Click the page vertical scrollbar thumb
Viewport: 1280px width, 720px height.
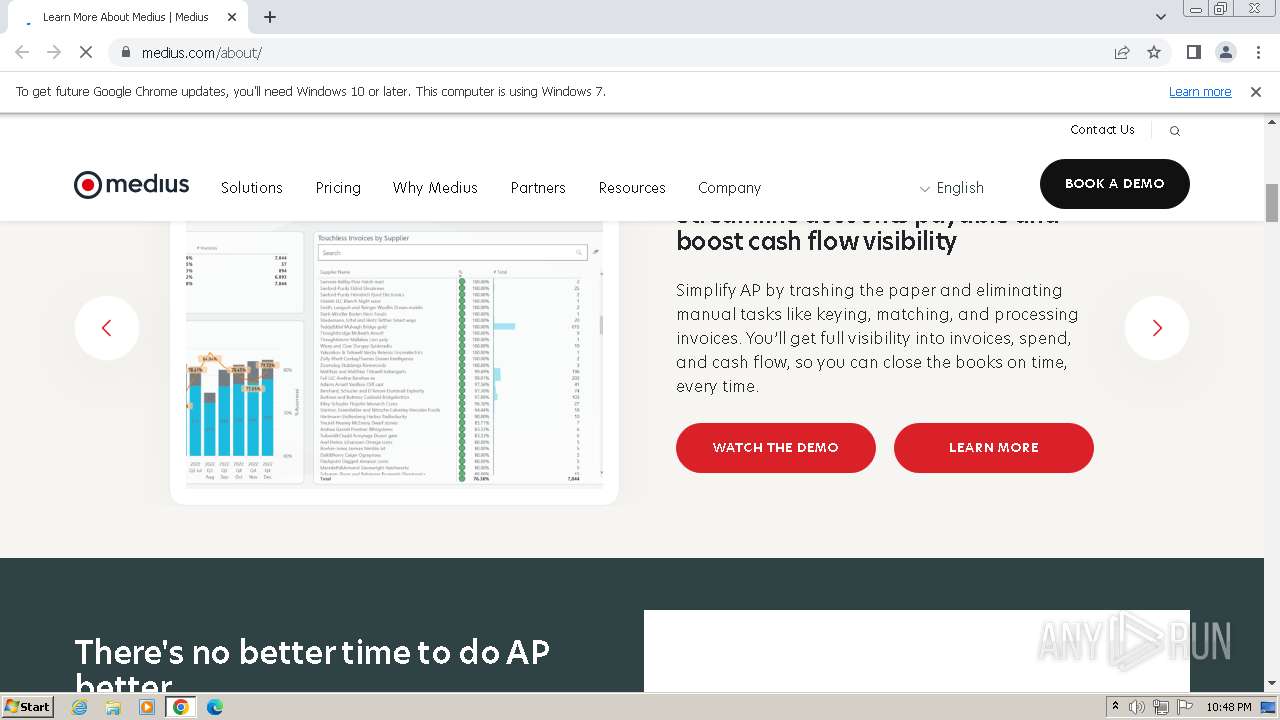pyautogui.click(x=1272, y=204)
